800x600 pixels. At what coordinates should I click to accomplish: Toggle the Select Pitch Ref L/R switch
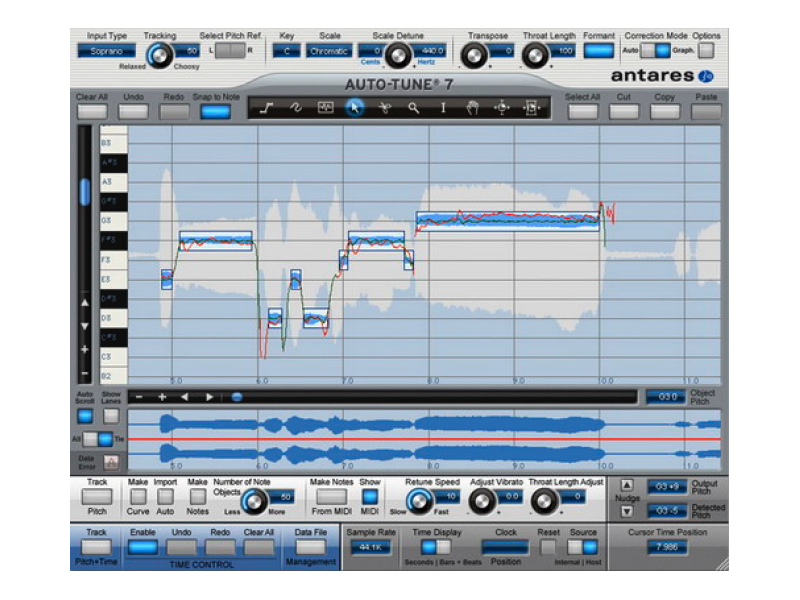[230, 51]
